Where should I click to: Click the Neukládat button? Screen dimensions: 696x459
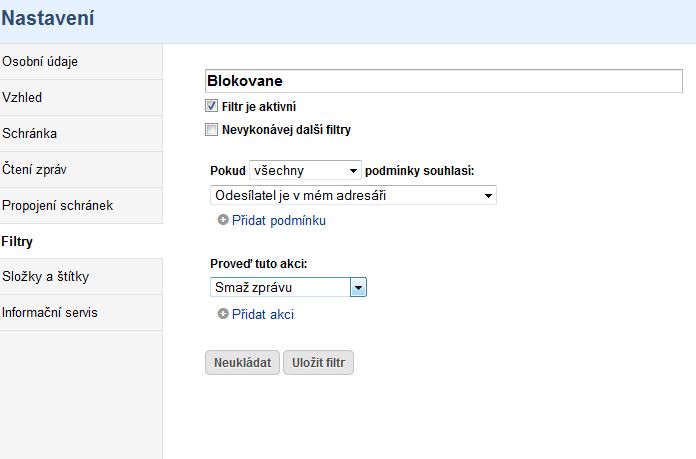tap(242, 363)
